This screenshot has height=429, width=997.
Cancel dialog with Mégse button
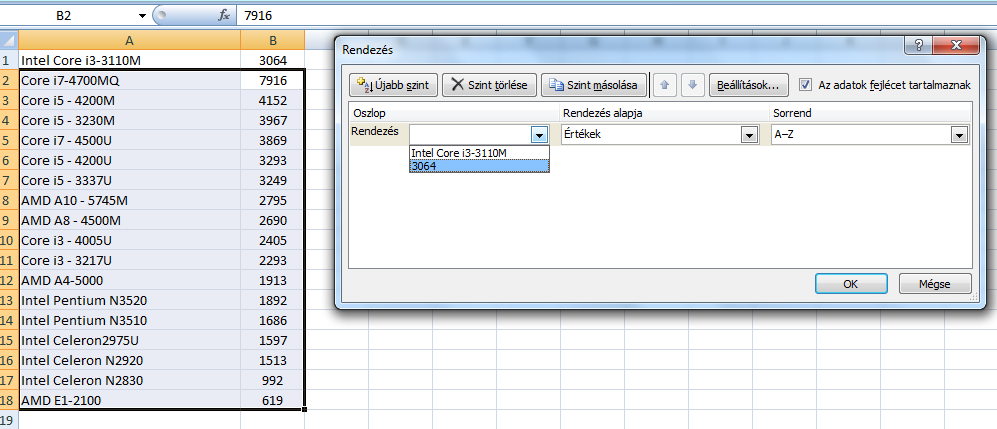(935, 284)
